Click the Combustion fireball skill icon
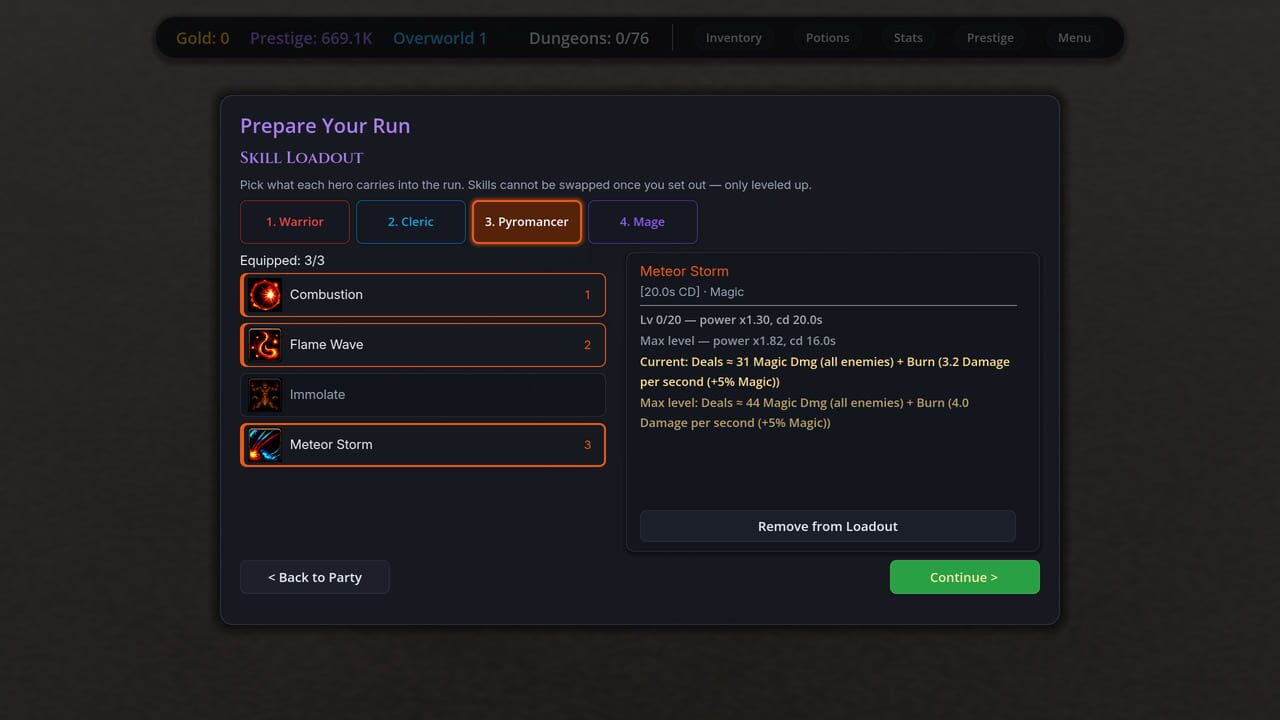Screen dimensions: 1280x720 [x=265, y=295]
